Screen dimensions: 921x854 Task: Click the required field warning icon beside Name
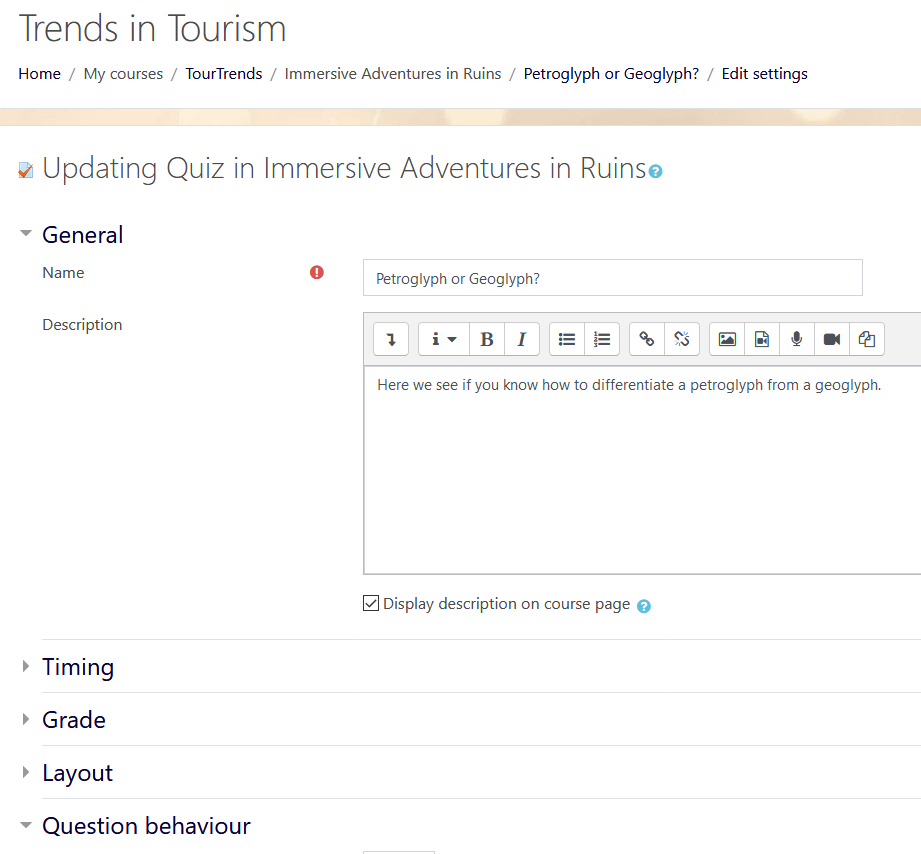point(317,272)
